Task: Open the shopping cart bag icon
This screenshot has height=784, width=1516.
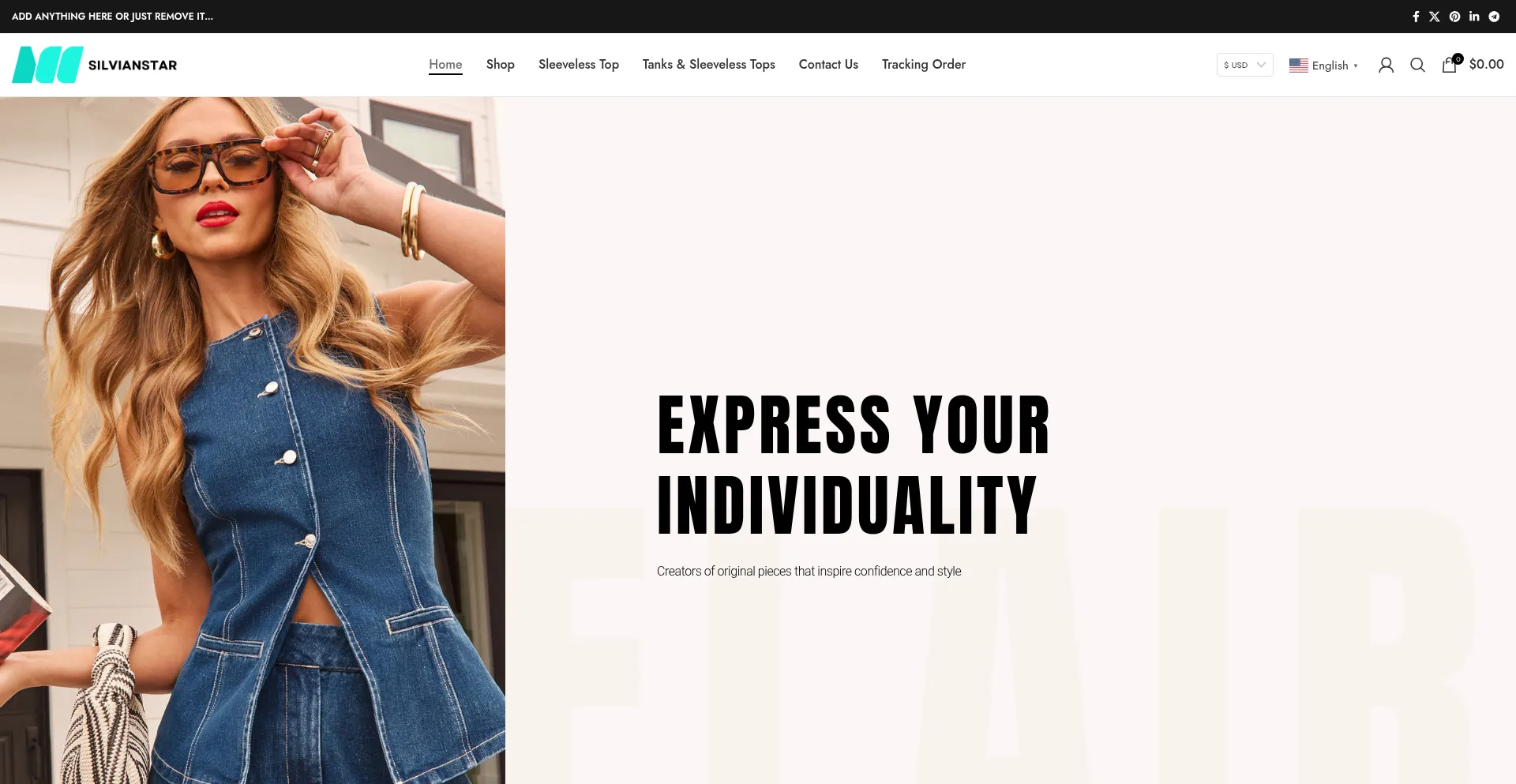Action: click(x=1450, y=65)
